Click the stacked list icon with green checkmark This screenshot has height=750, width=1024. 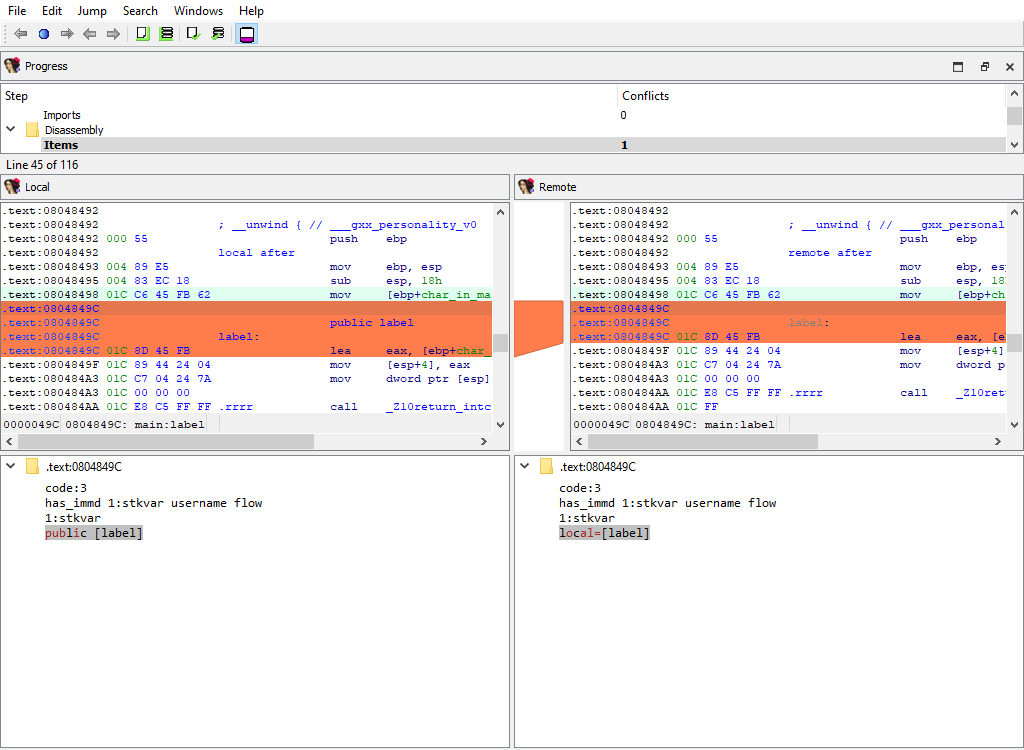click(x=218, y=34)
